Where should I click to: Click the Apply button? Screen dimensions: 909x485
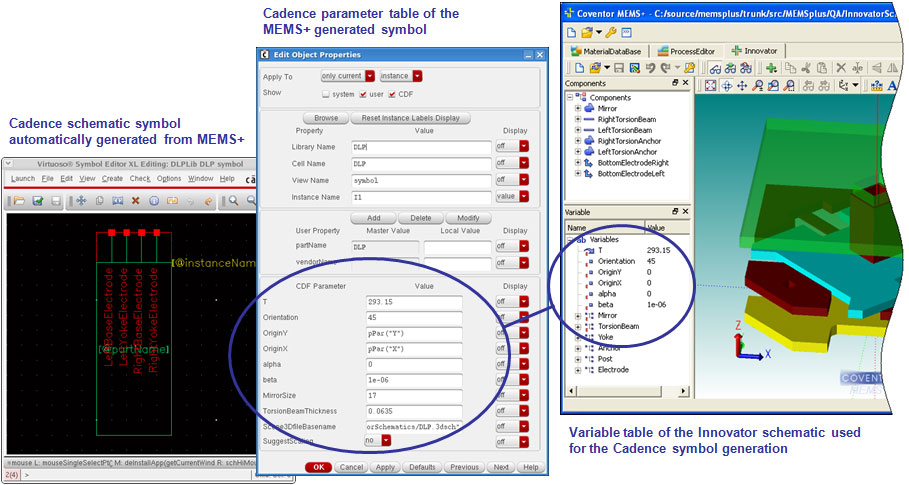[385, 467]
